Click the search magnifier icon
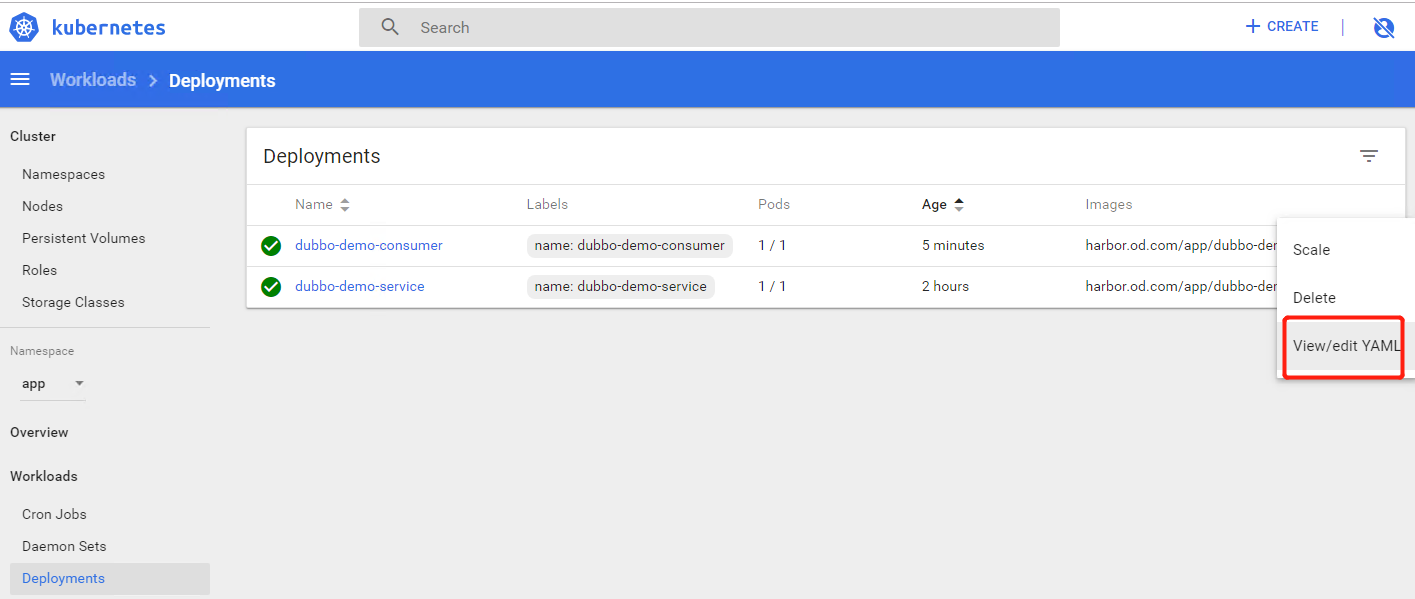 click(390, 27)
